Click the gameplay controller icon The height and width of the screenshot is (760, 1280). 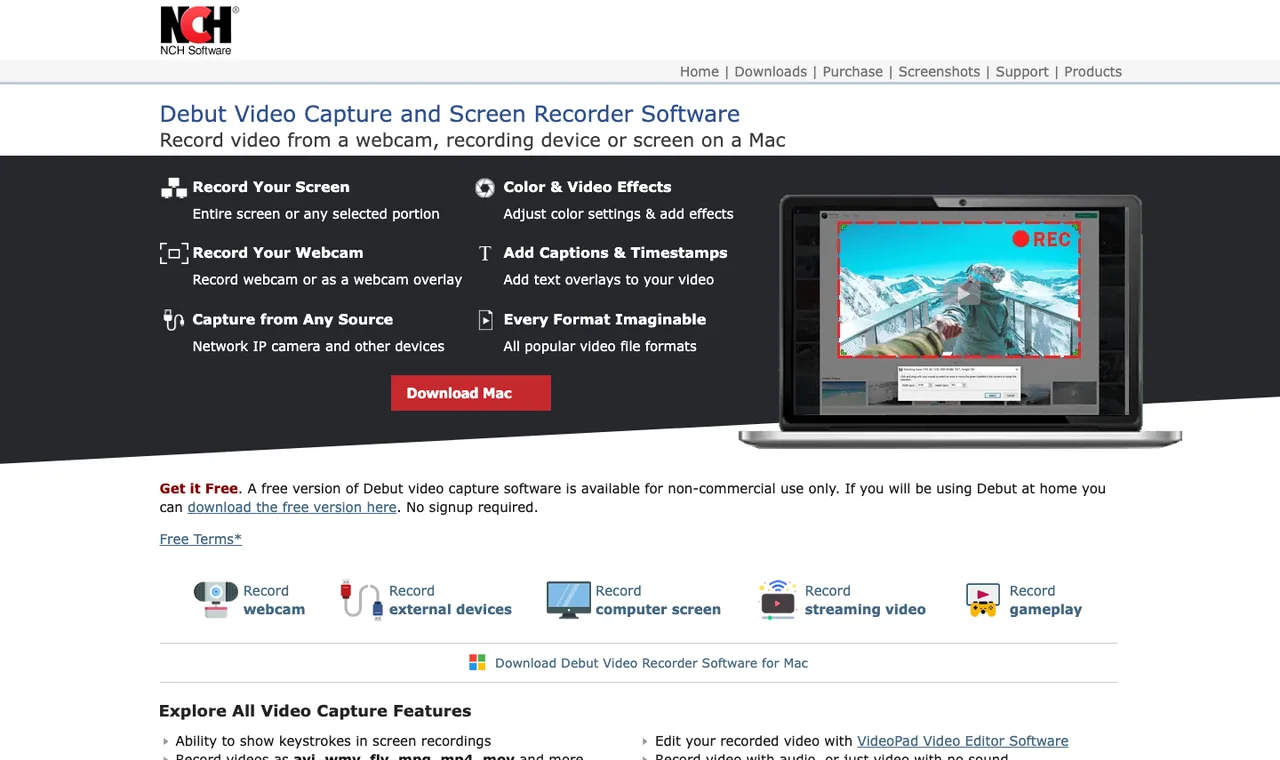pyautogui.click(x=983, y=600)
